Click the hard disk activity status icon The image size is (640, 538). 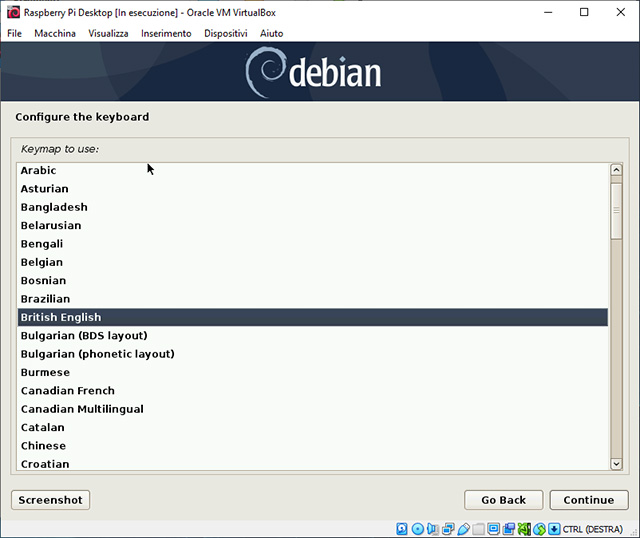point(403,528)
